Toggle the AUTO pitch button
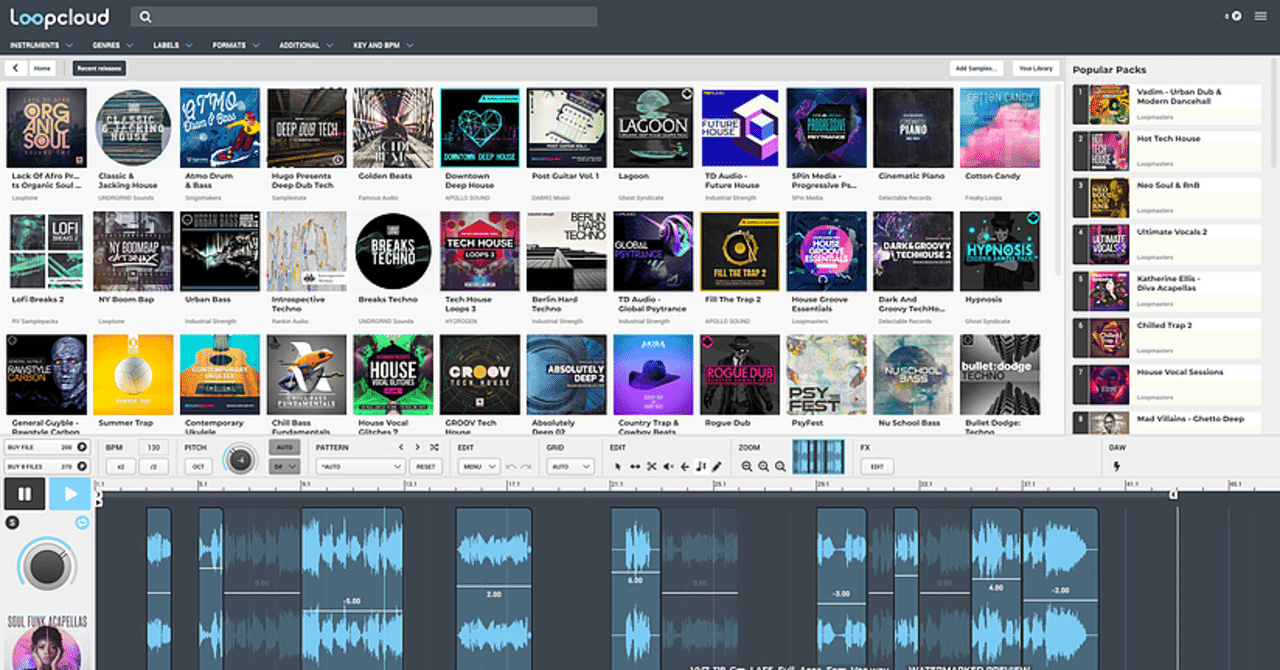This screenshot has height=670, width=1280. tap(285, 447)
